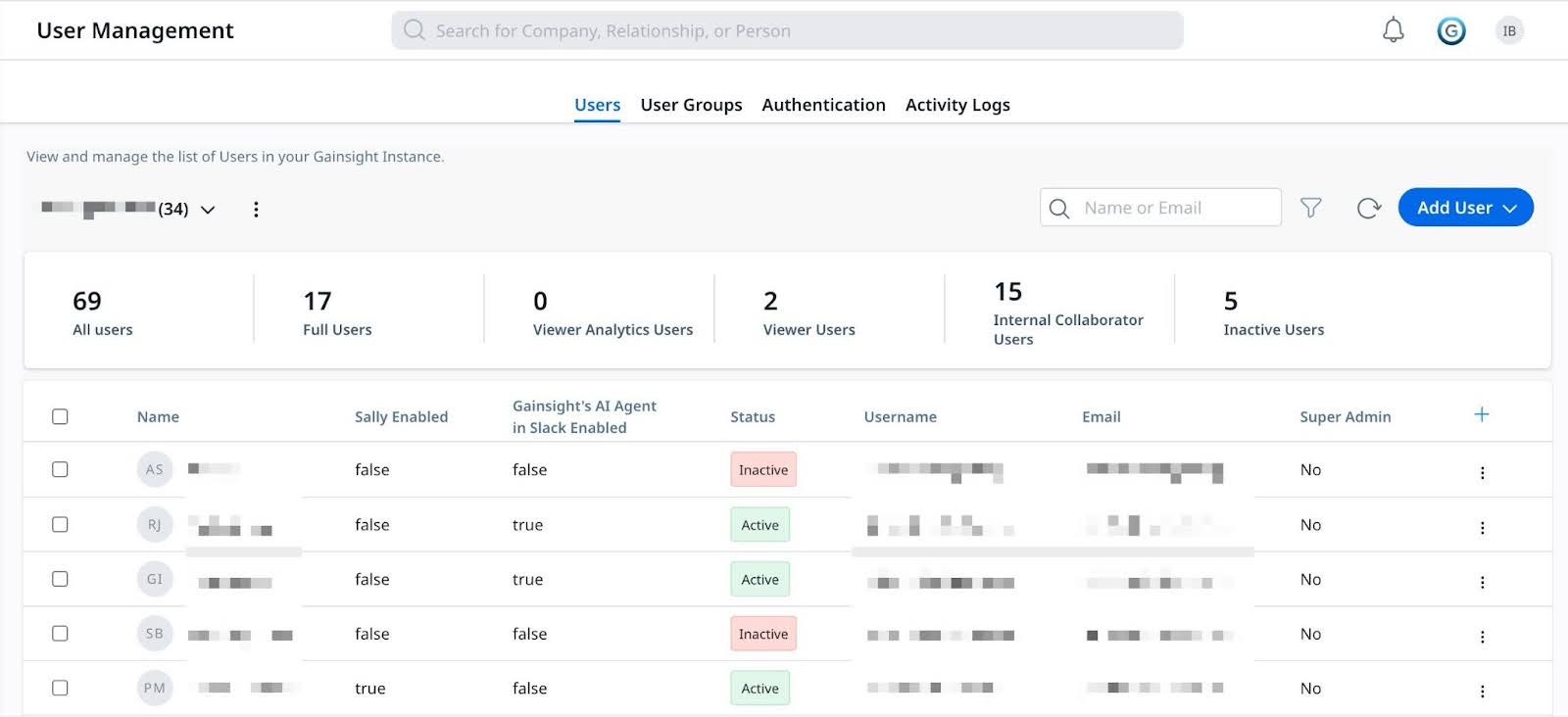
Task: Click the Active status badge for PM
Action: click(x=759, y=688)
